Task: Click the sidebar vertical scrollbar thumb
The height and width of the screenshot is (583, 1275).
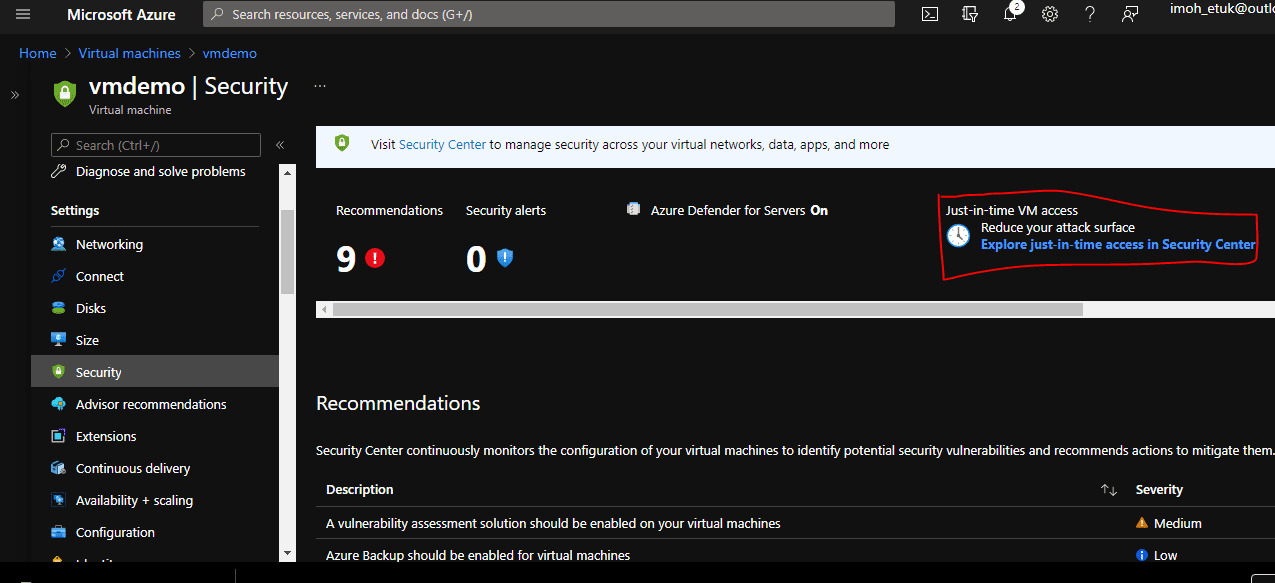Action: [x=288, y=252]
